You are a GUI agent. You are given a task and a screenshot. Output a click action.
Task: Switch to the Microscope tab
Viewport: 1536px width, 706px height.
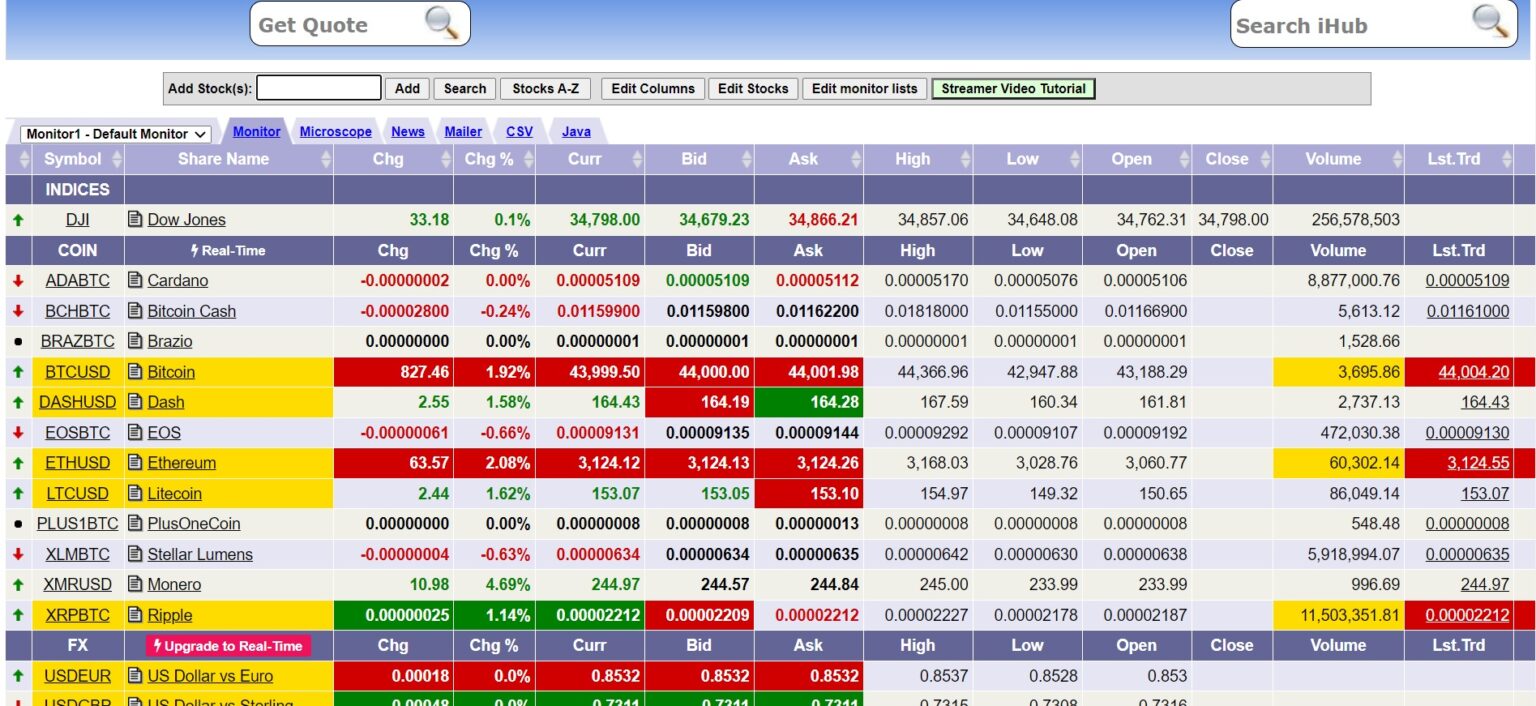(x=335, y=132)
